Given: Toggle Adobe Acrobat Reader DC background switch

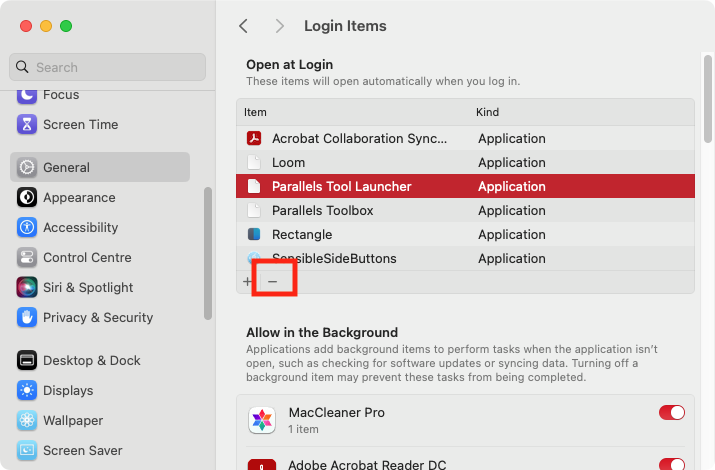Looking at the screenshot, I should [x=672, y=464].
